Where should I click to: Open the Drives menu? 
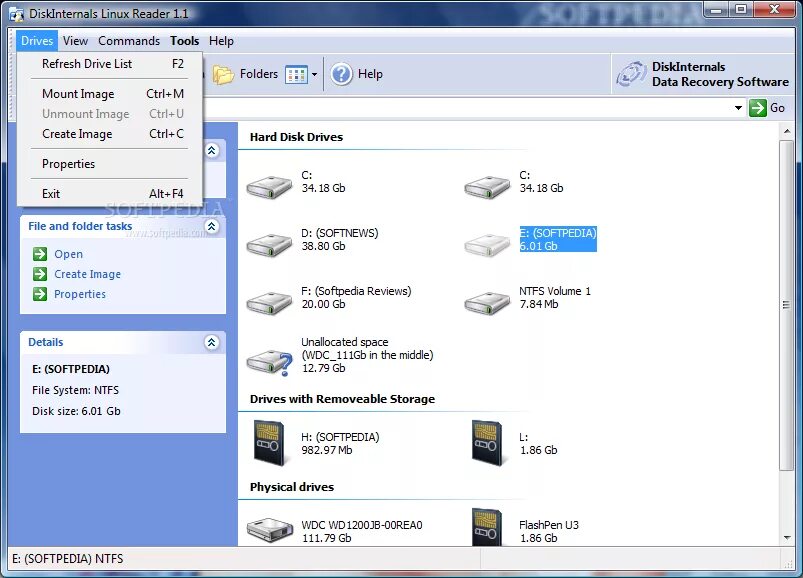(x=37, y=41)
